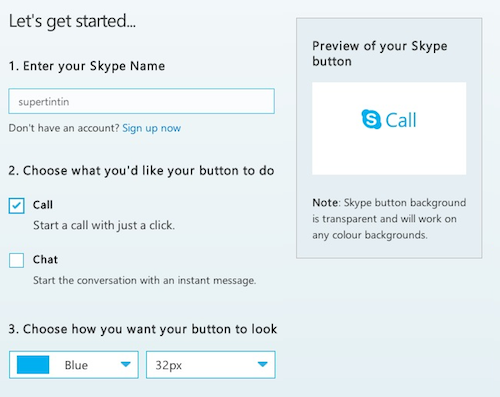This screenshot has height=397, width=500.
Task: Click "Start the conversation with an instant message."
Action: click(144, 280)
